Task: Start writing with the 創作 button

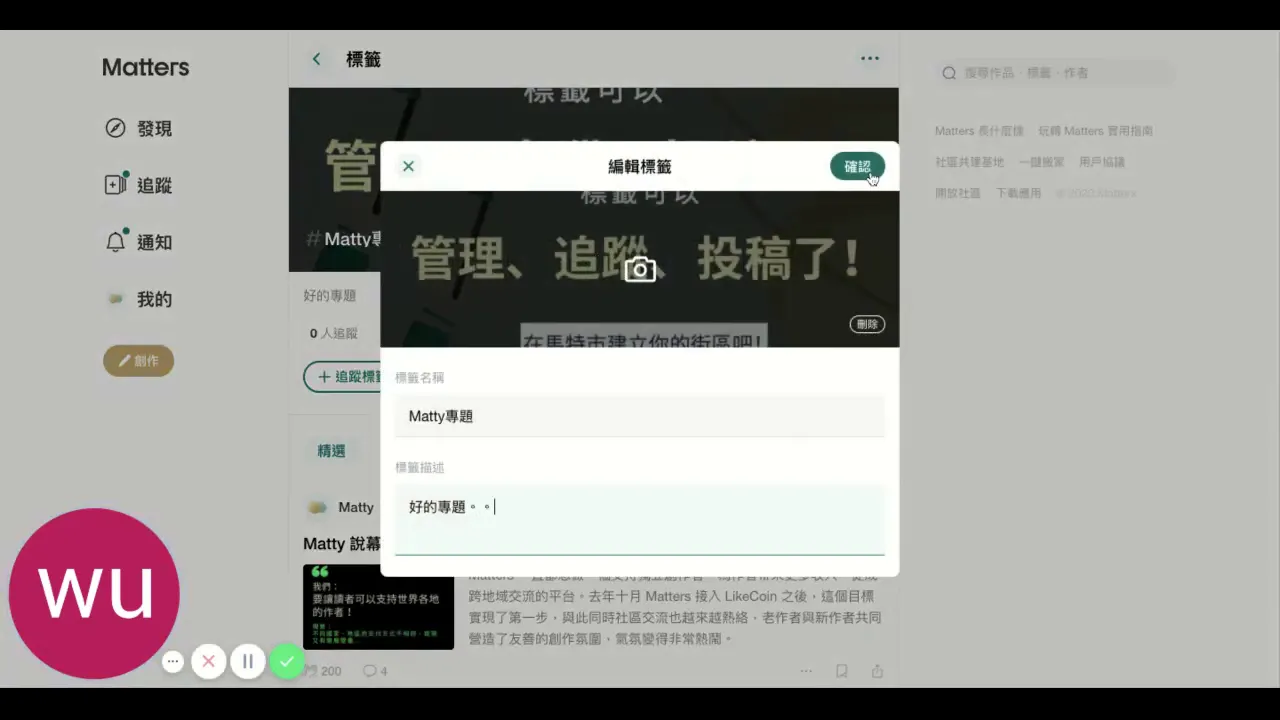Action: pyautogui.click(x=139, y=361)
